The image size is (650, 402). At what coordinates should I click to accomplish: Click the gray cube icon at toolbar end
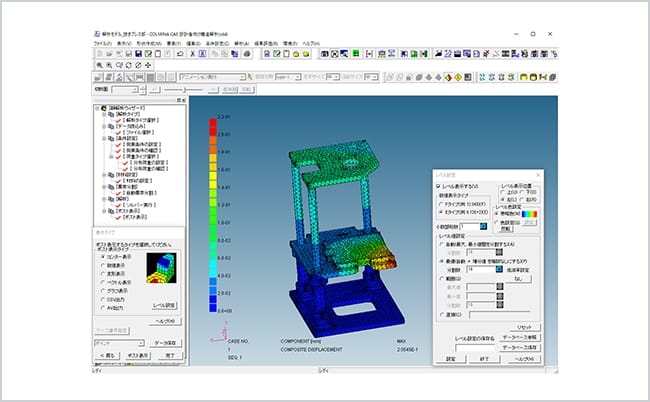pos(553,77)
